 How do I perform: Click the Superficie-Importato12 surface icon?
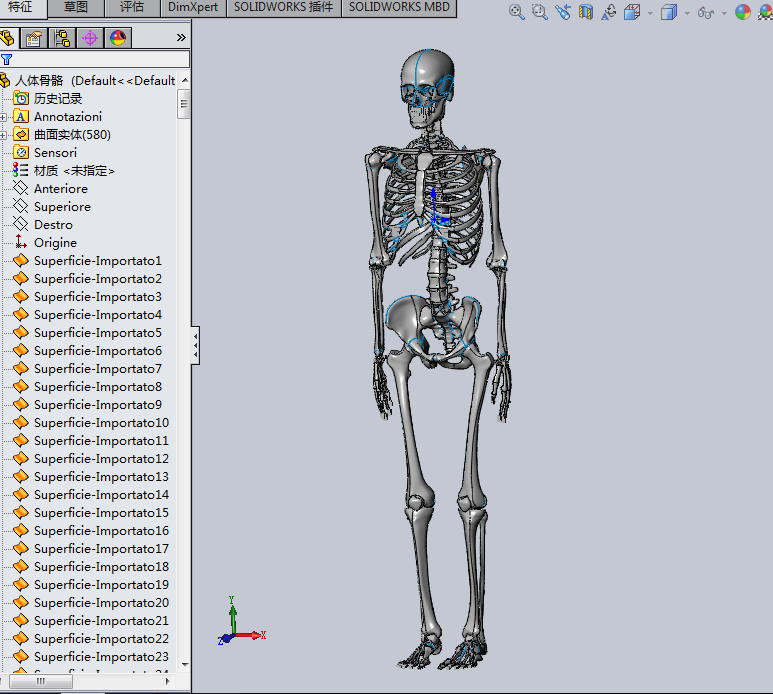[21, 458]
